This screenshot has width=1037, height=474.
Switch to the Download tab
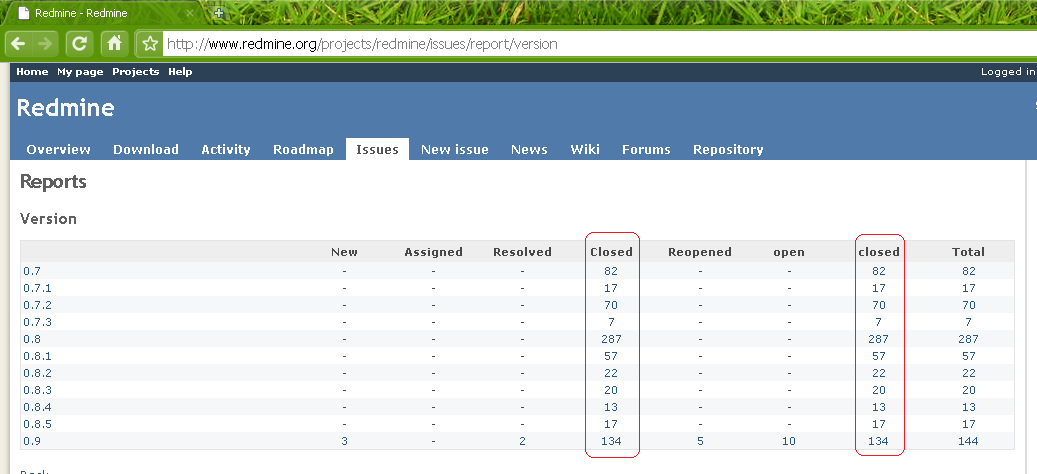click(x=145, y=149)
